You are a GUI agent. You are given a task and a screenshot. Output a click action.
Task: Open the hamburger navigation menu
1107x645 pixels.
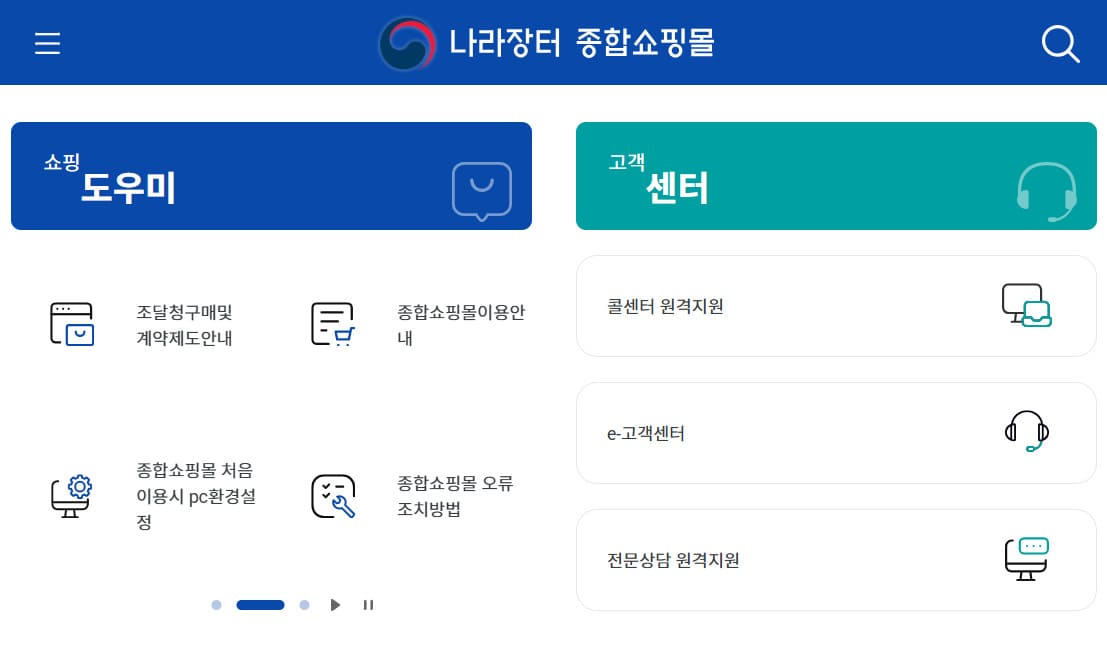(x=47, y=42)
